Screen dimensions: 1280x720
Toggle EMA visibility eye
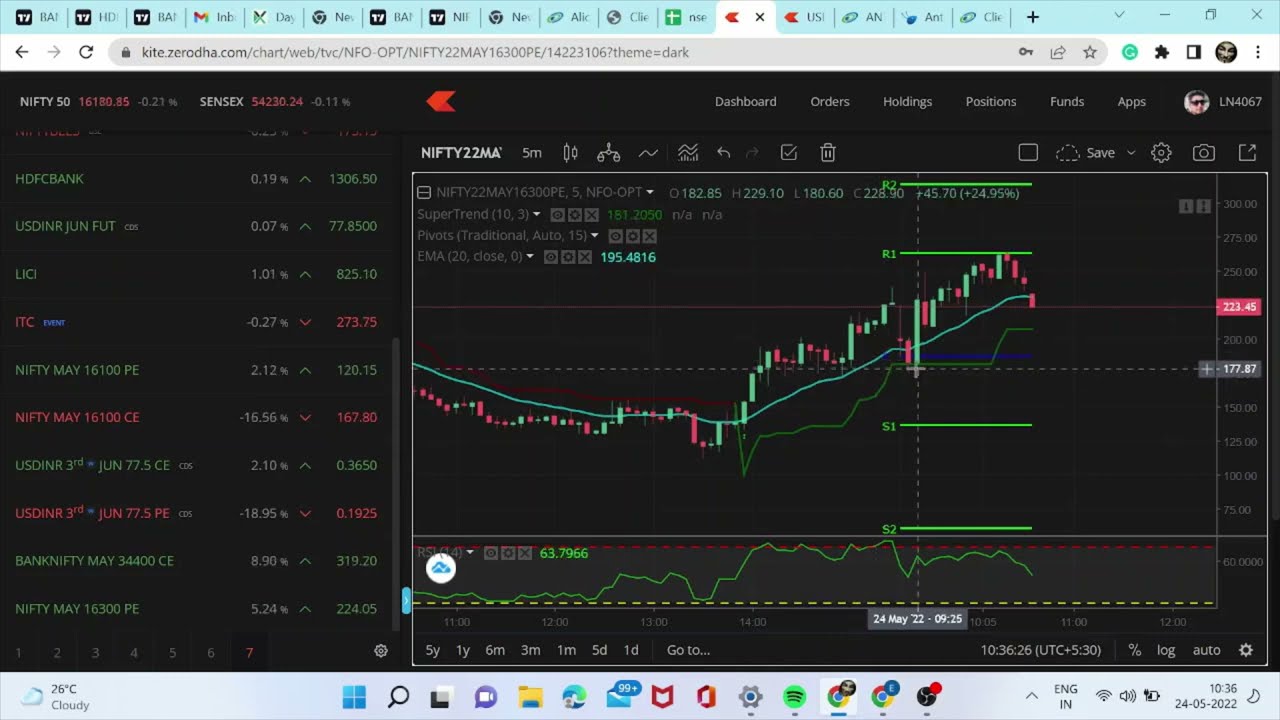tap(551, 257)
